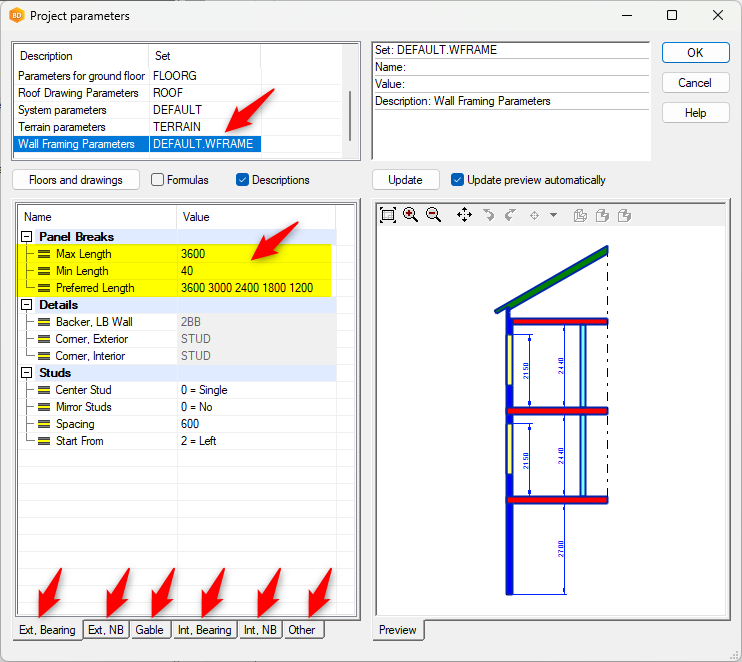Click the redo view arrow icon
742x662 pixels.
coord(509,215)
